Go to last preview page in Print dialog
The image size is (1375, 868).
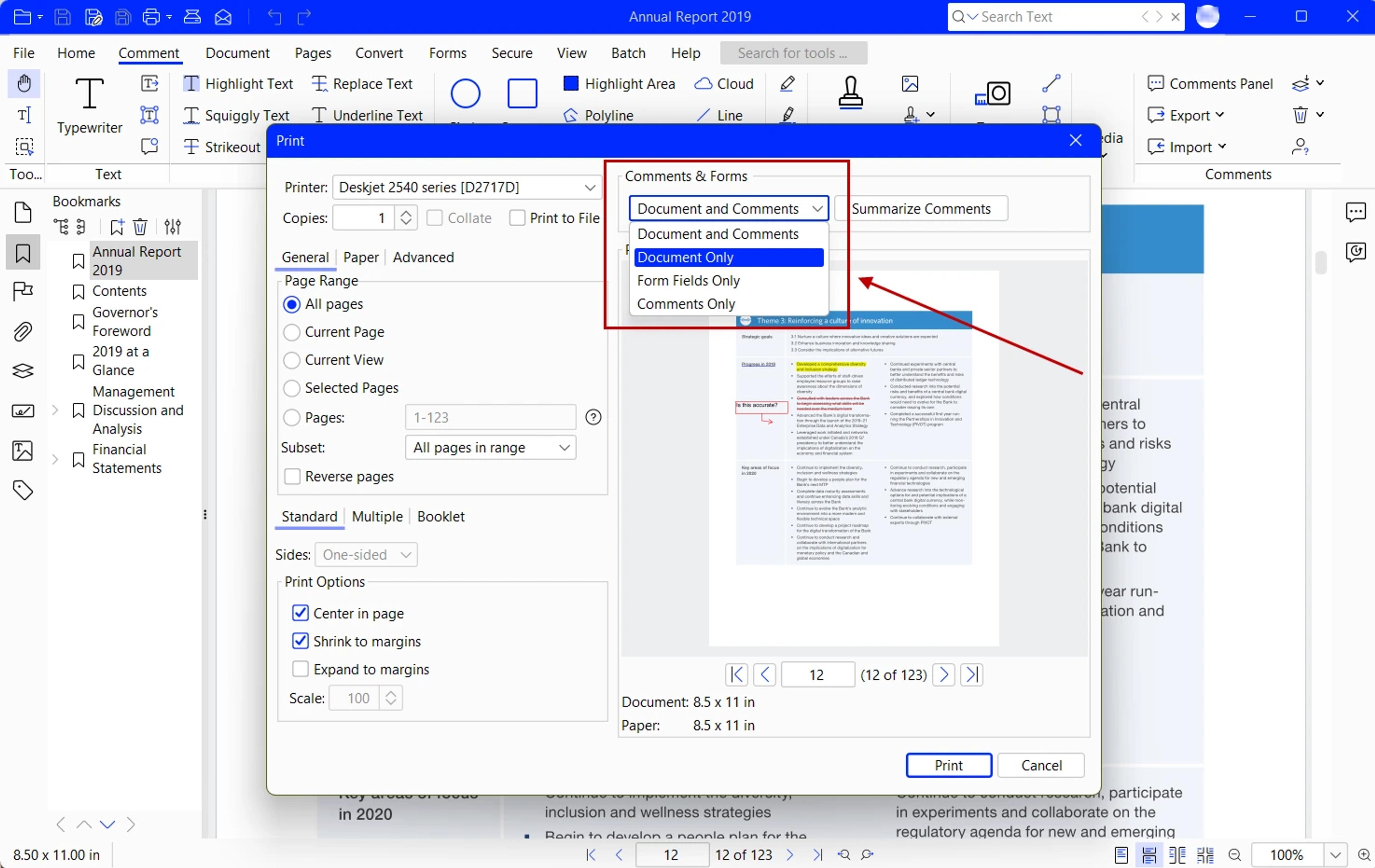971,675
